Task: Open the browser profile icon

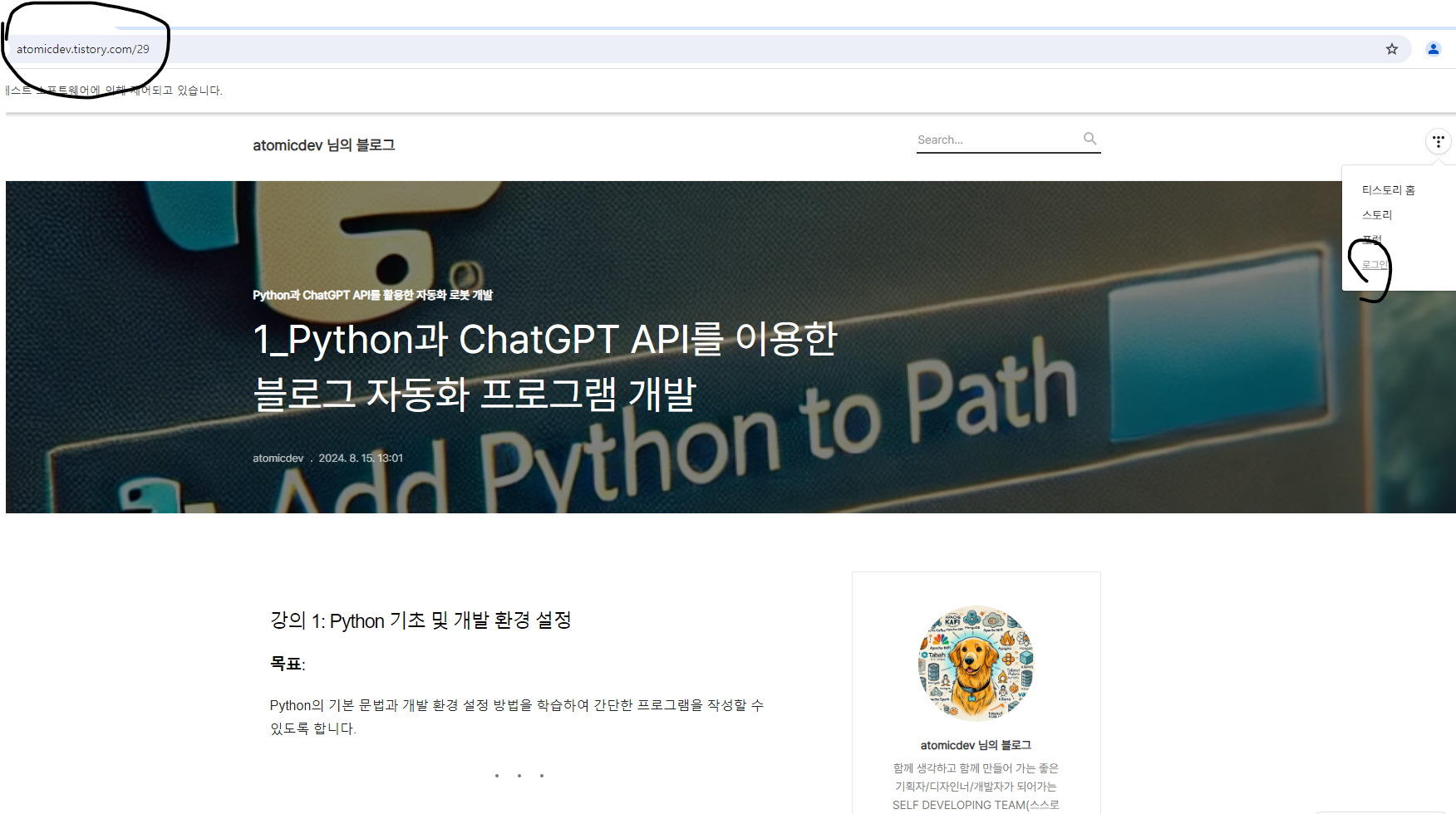Action: click(x=1434, y=49)
